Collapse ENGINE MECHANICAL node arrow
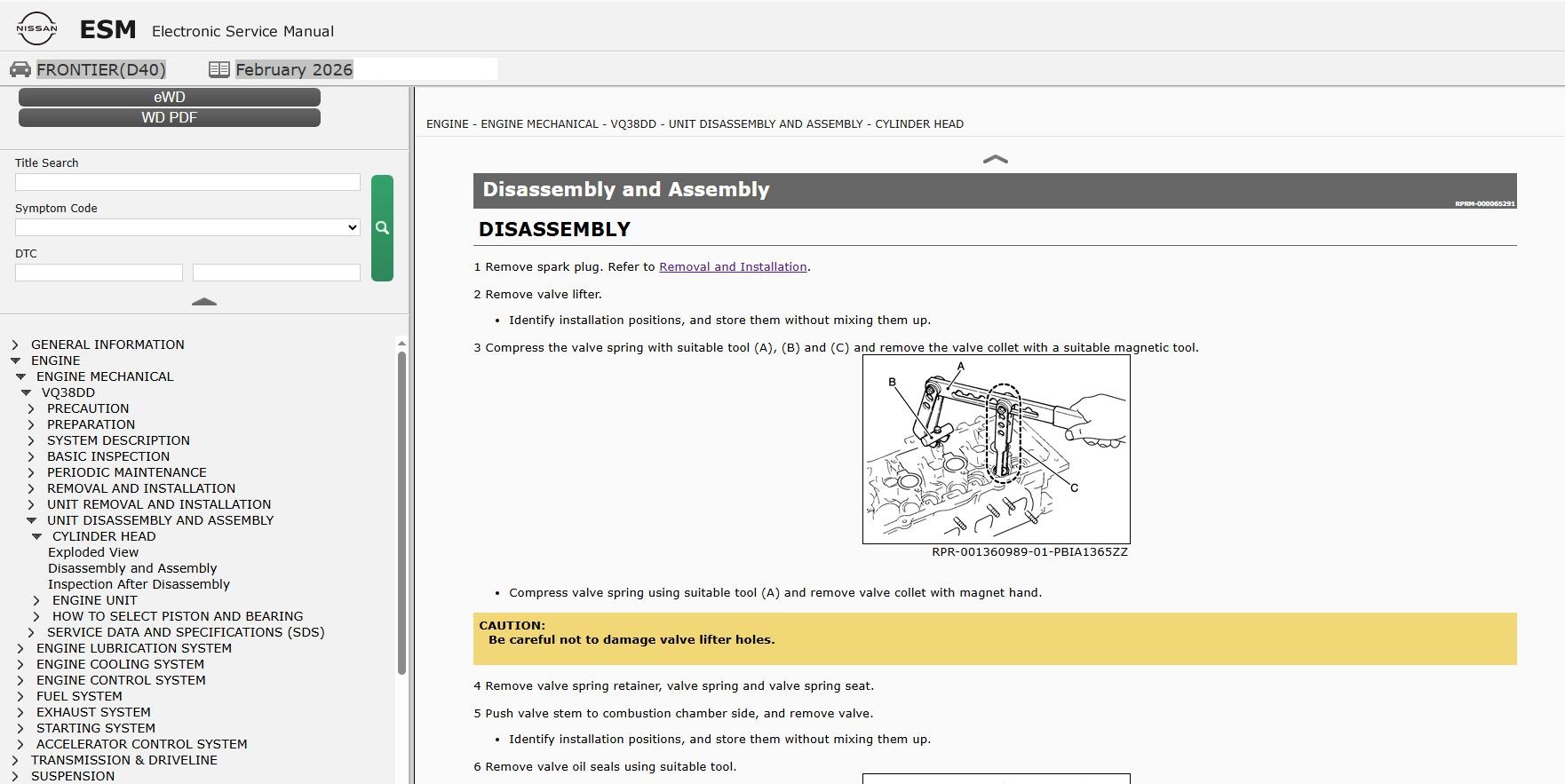 pos(20,376)
